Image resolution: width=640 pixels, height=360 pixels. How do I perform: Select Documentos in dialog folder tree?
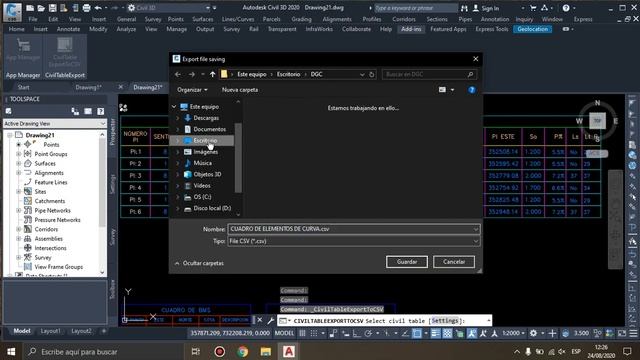pos(209,129)
